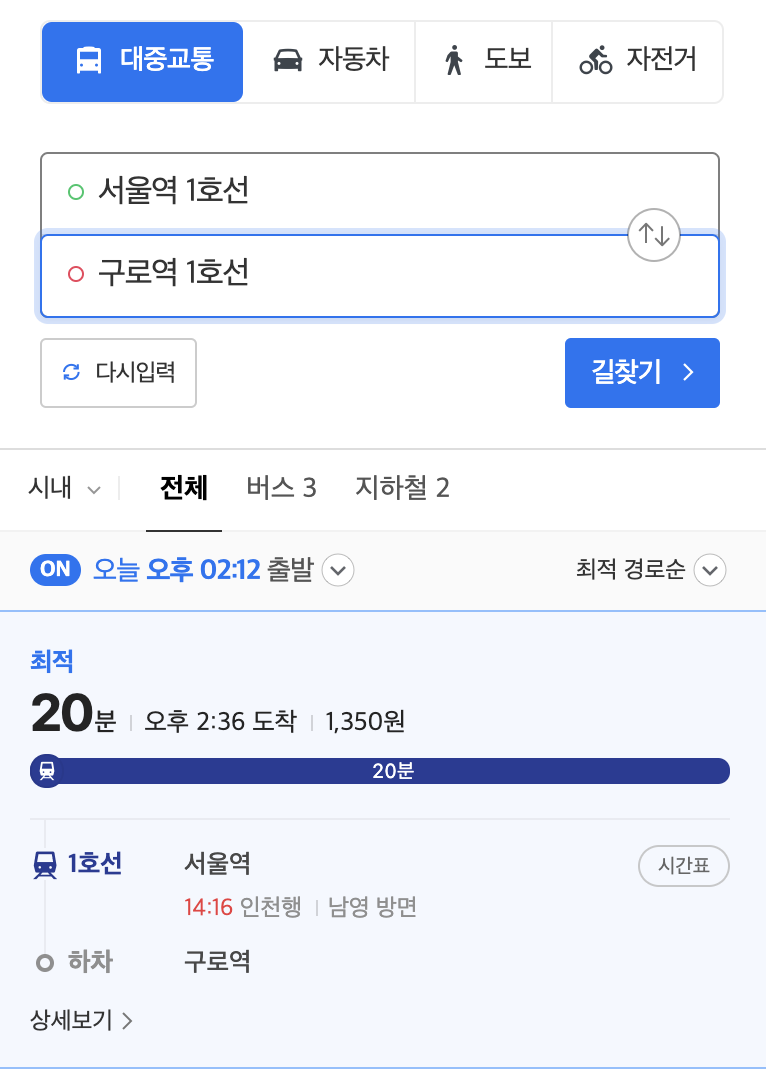The width and height of the screenshot is (766, 1082).
Task: Expand 상세보기 route details
Action: tap(82, 1021)
